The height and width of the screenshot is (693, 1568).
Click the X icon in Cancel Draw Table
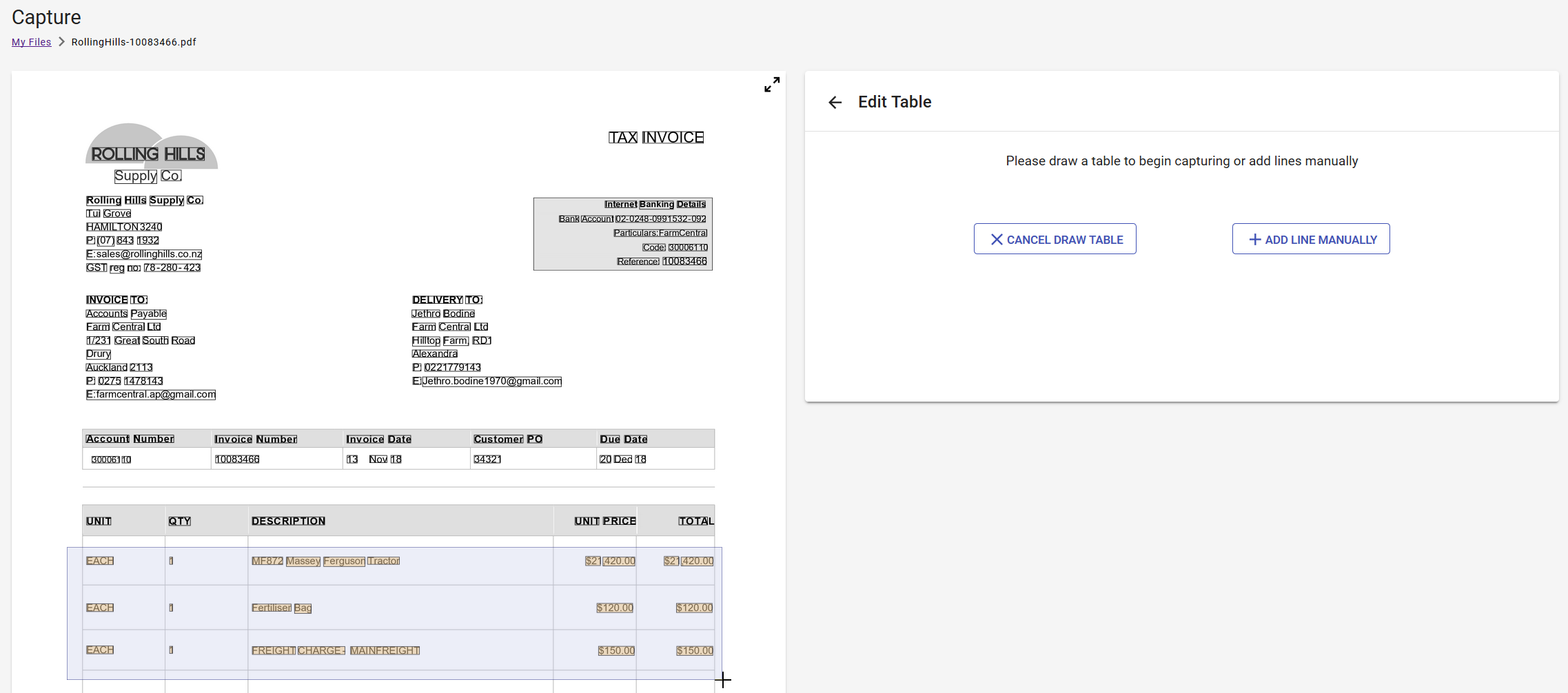(x=996, y=240)
